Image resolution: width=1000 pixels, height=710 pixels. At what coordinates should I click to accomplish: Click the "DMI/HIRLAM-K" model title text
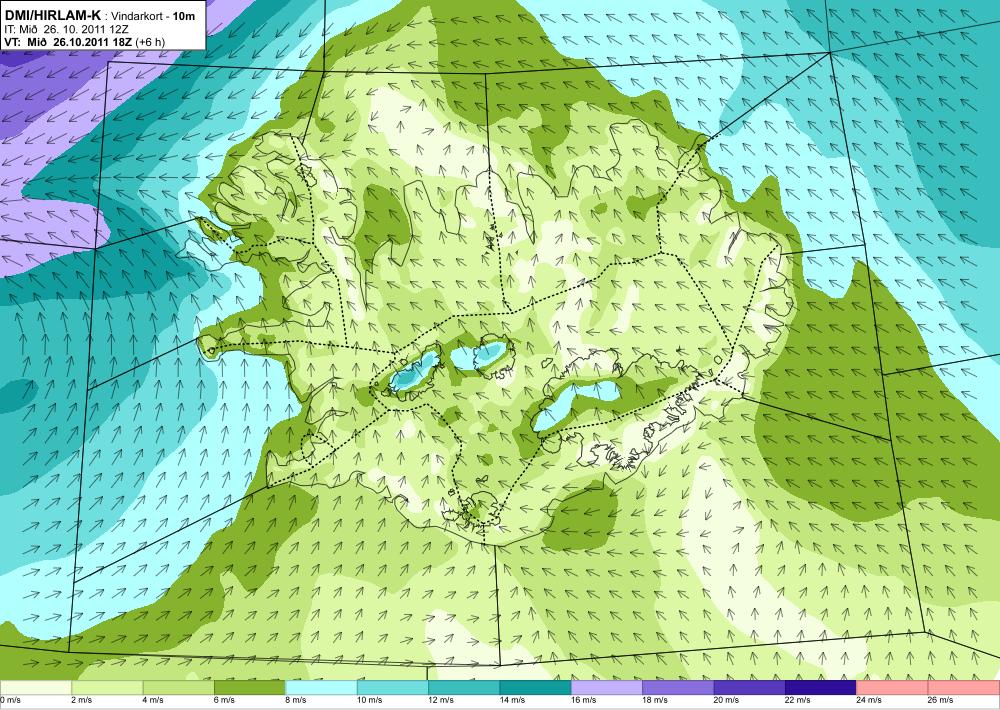(52, 15)
